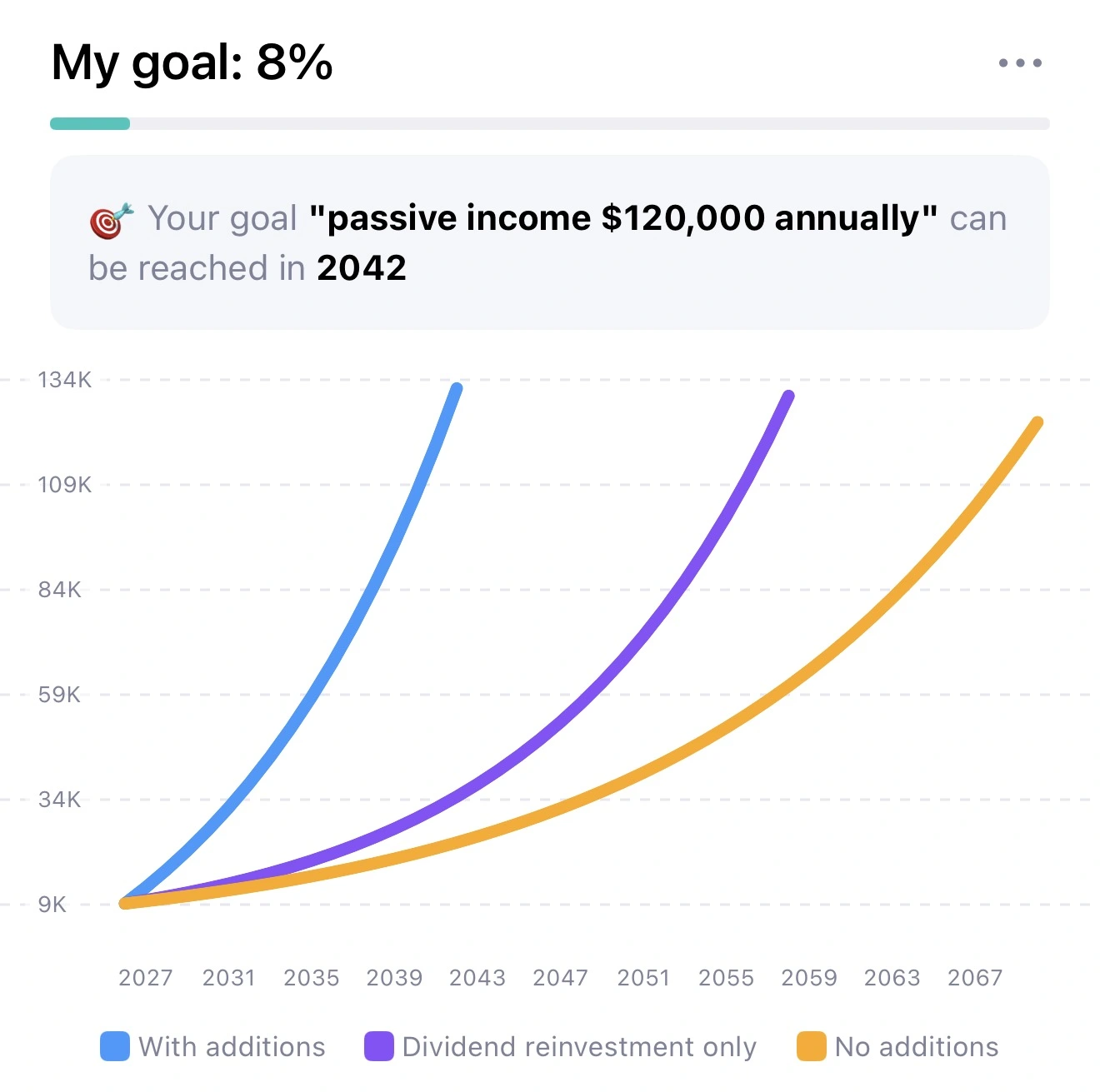Image resolution: width=1100 pixels, height=1092 pixels.
Task: Click the blue With additions legend swatch
Action: point(115,1046)
